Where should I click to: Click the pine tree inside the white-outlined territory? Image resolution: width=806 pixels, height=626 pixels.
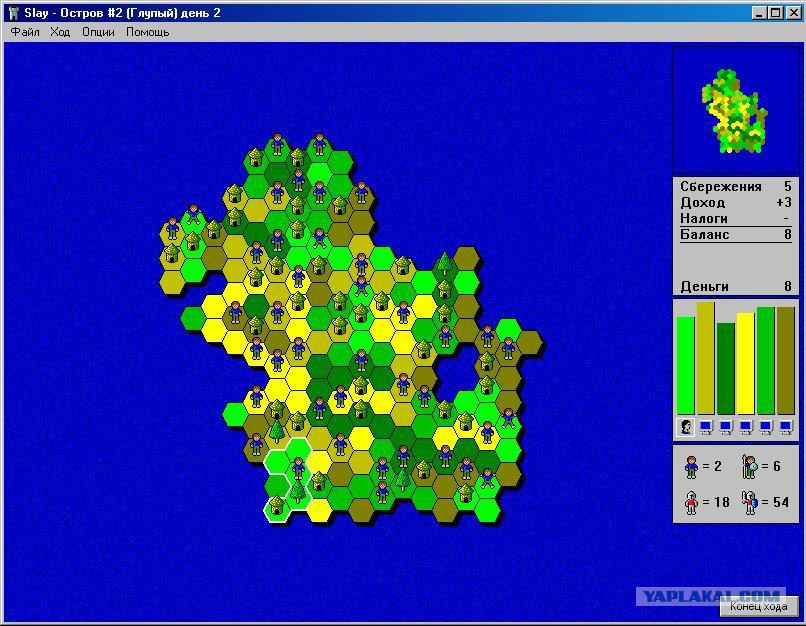pos(298,491)
